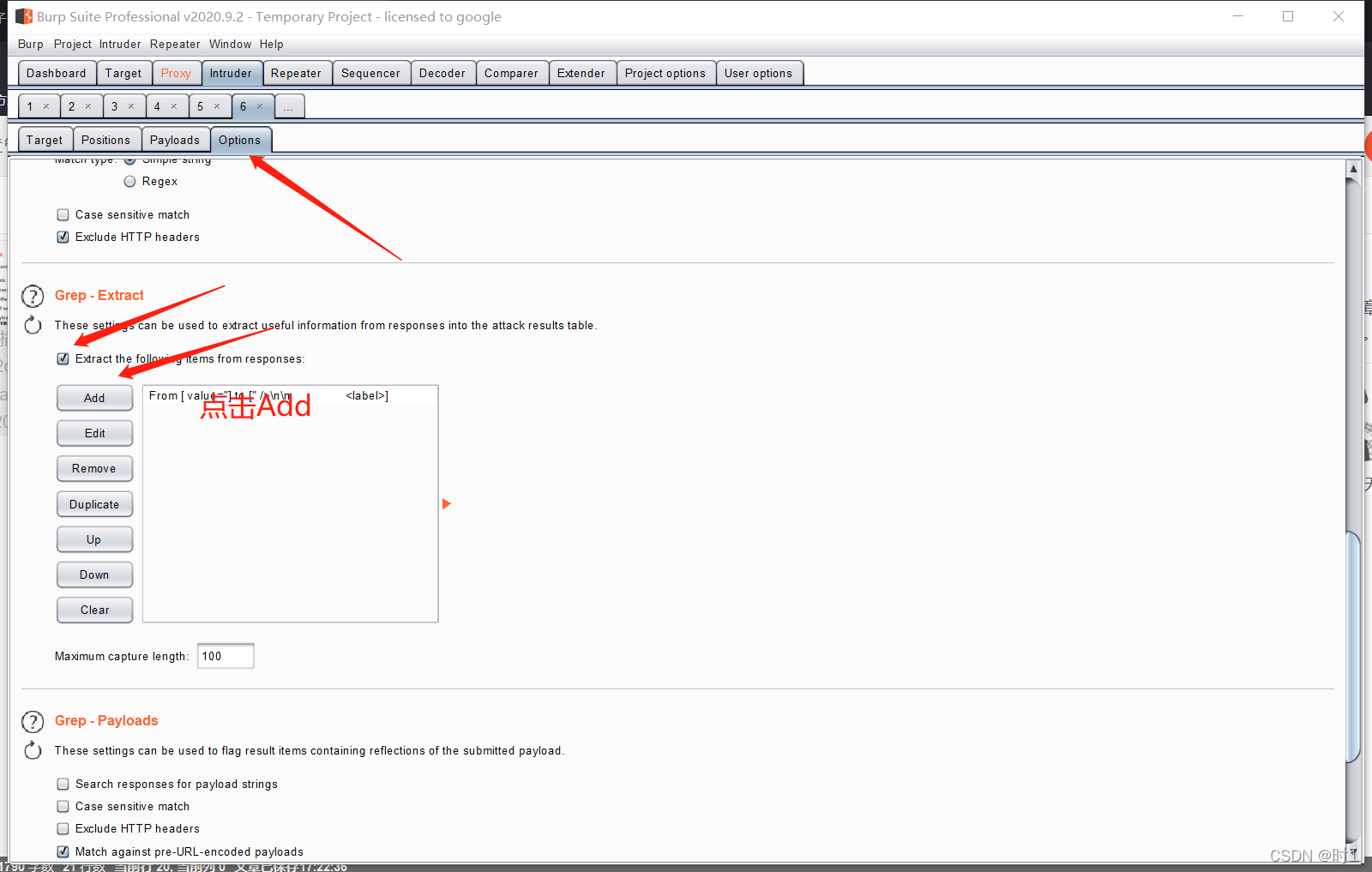This screenshot has width=1372, height=872.
Task: Move extract item Down
Action: (94, 575)
